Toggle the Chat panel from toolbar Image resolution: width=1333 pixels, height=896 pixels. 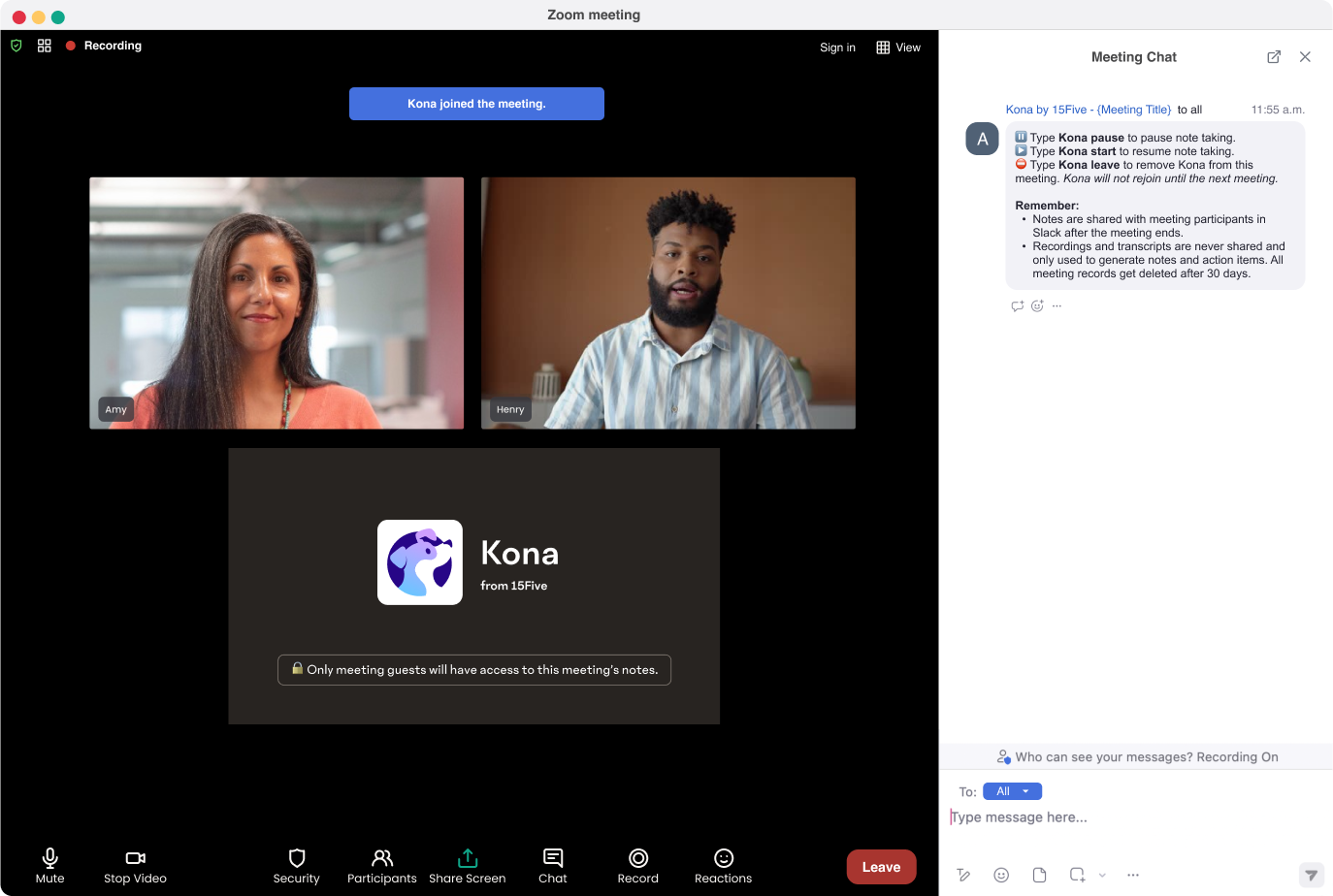[x=553, y=866]
